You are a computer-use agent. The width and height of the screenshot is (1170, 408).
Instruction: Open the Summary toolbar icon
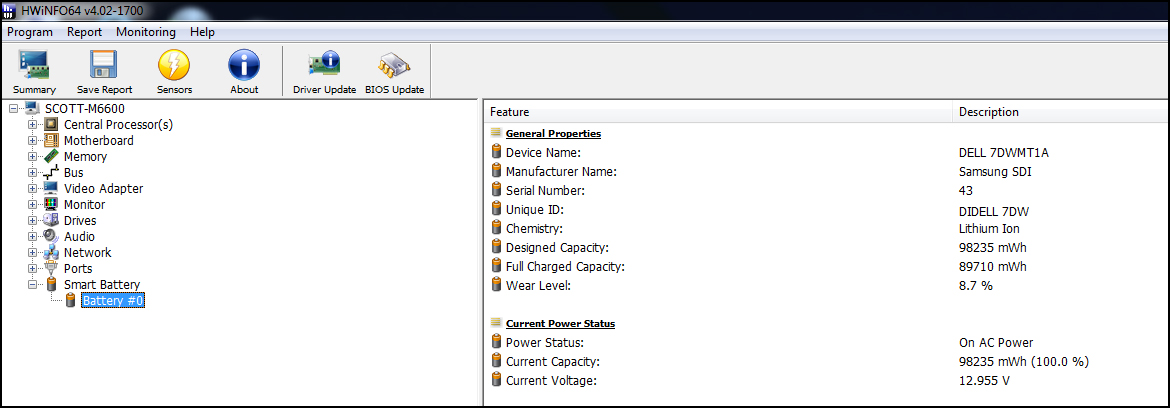[x=34, y=66]
